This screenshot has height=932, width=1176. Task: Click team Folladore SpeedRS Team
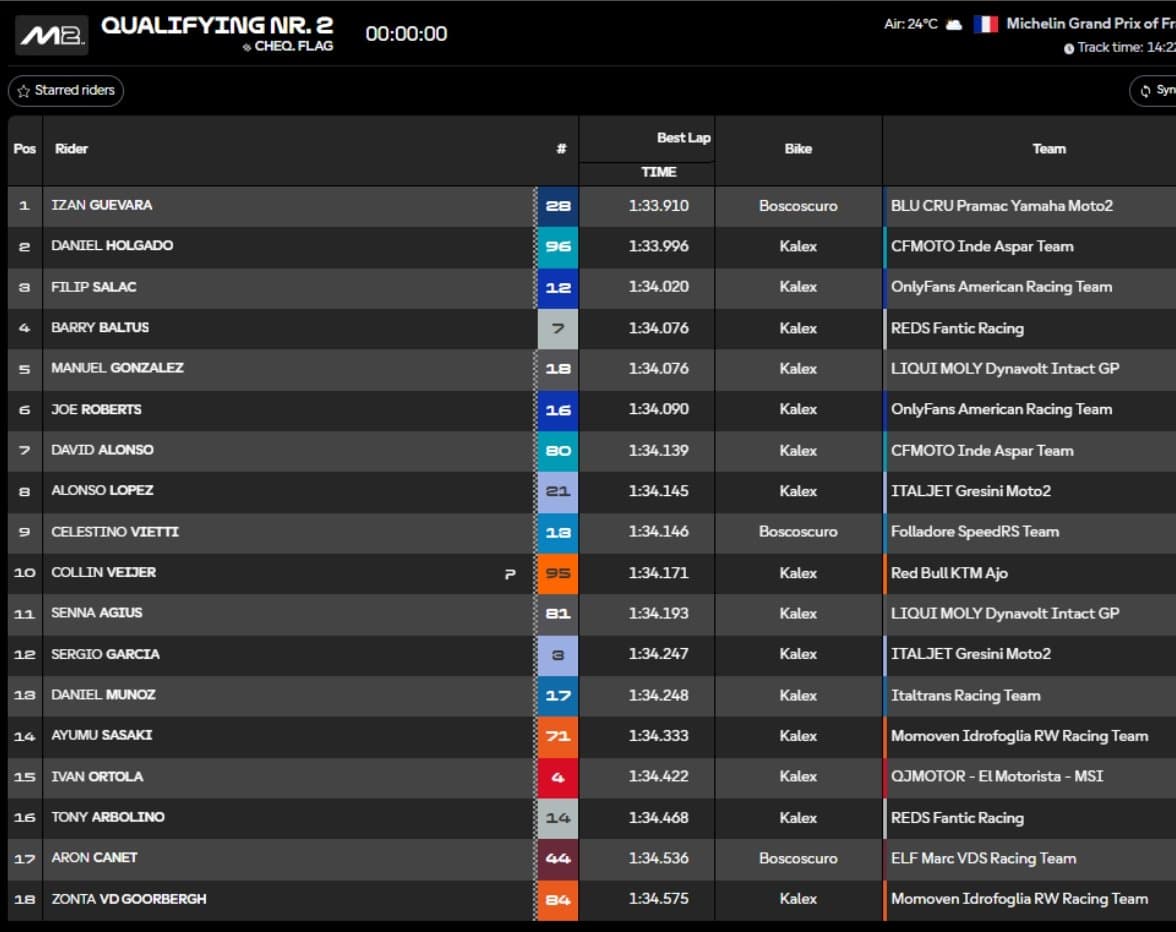click(974, 531)
